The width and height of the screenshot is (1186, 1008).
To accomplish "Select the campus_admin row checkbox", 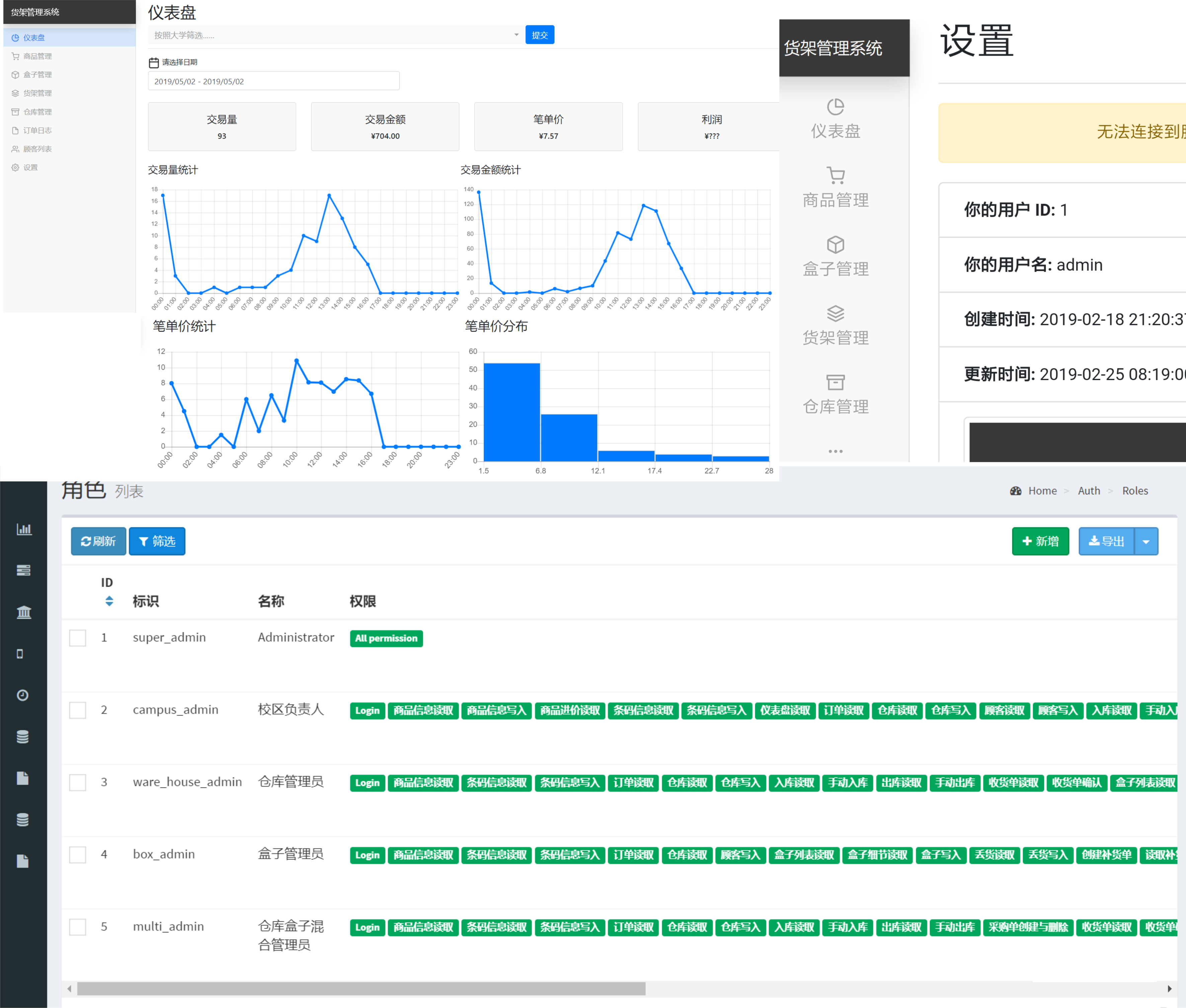I will (78, 710).
